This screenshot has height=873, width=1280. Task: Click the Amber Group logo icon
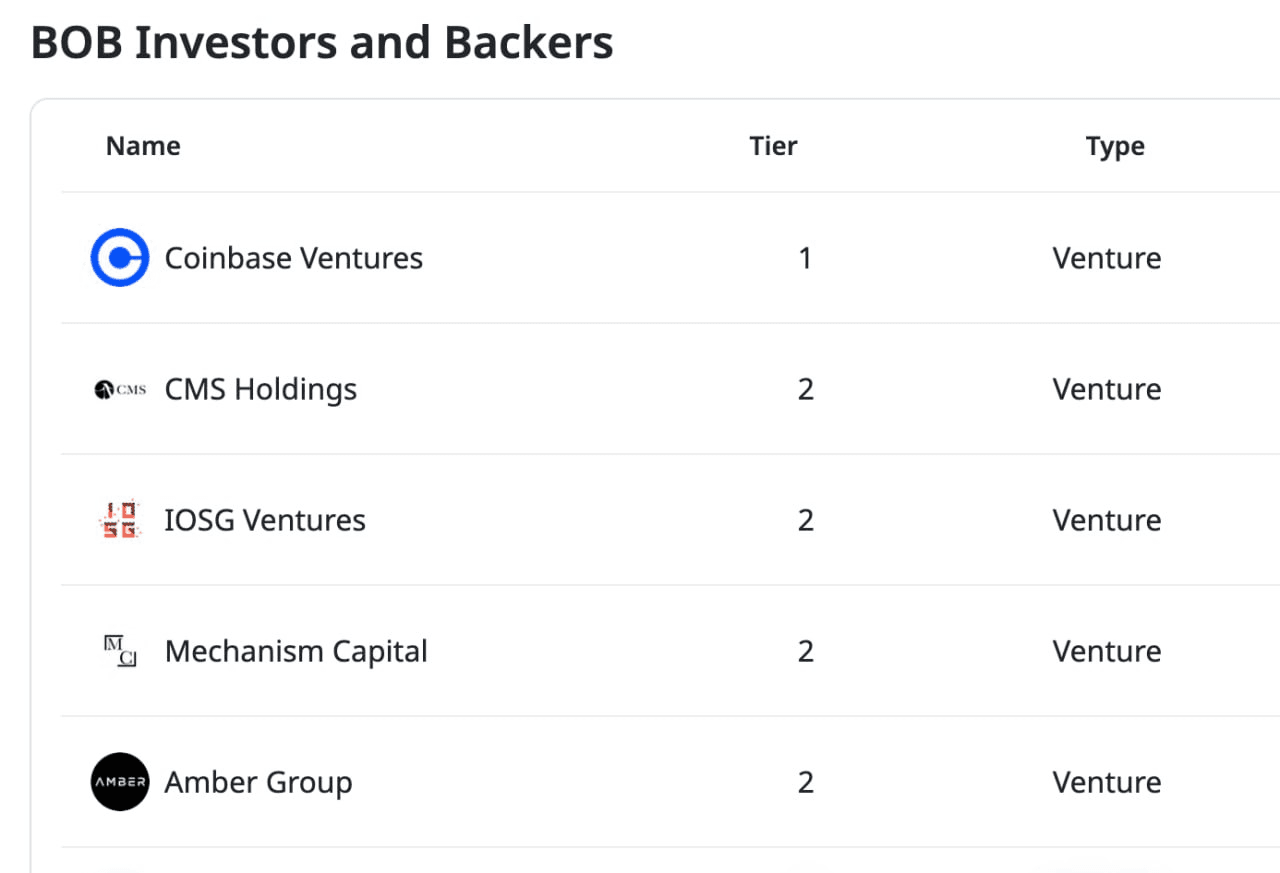point(120,782)
